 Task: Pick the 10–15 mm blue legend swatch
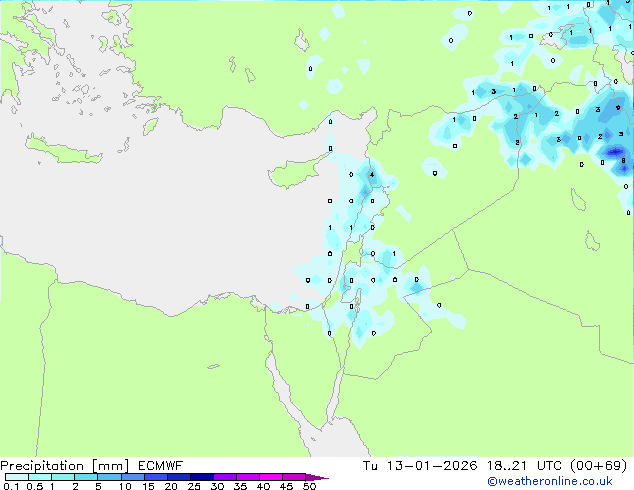(133, 477)
